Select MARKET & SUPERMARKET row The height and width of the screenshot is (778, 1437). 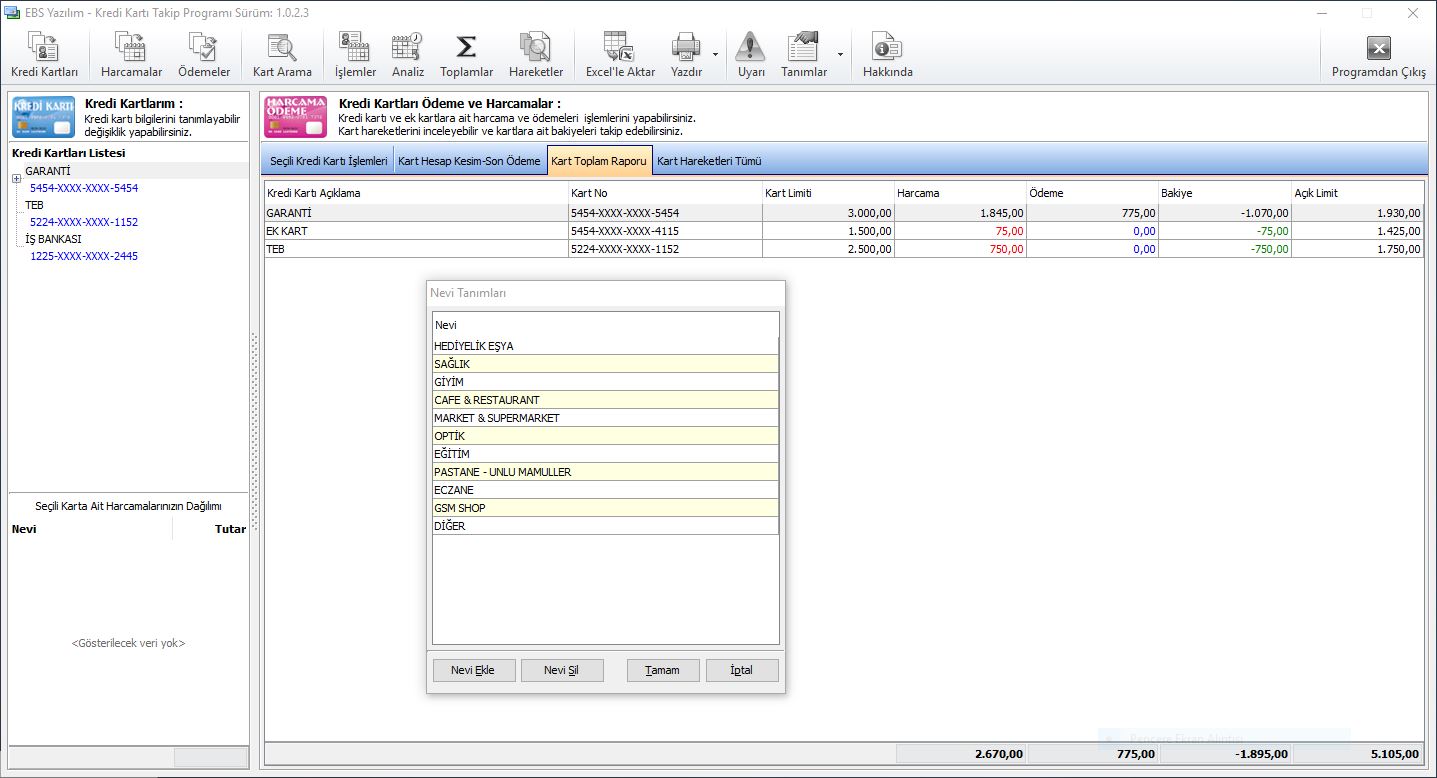(605, 418)
